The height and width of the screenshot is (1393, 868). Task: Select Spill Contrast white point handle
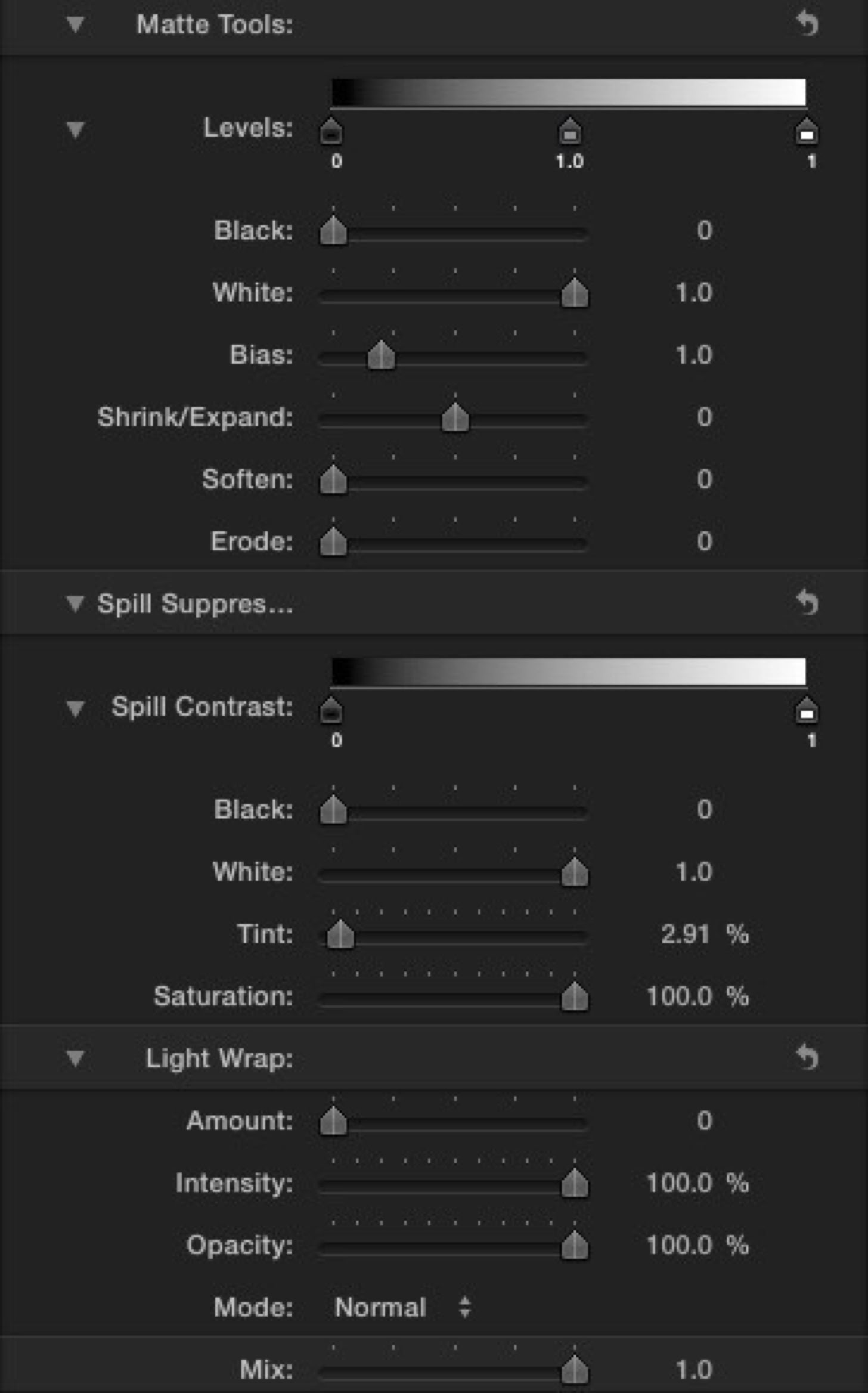tap(807, 711)
